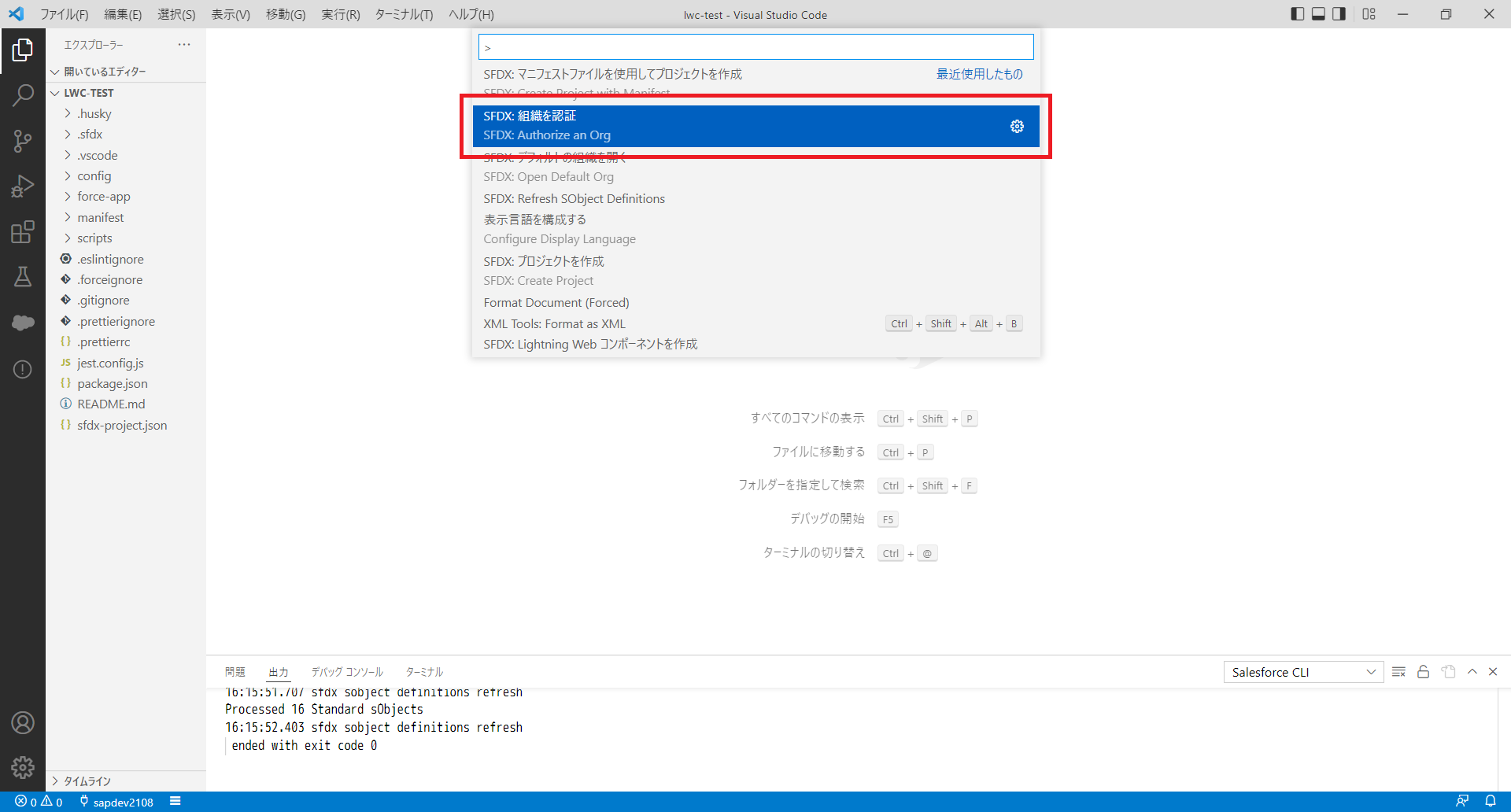Viewport: 1511px width, 812px height.
Task: Expand the .husky folder
Action: point(126,114)
